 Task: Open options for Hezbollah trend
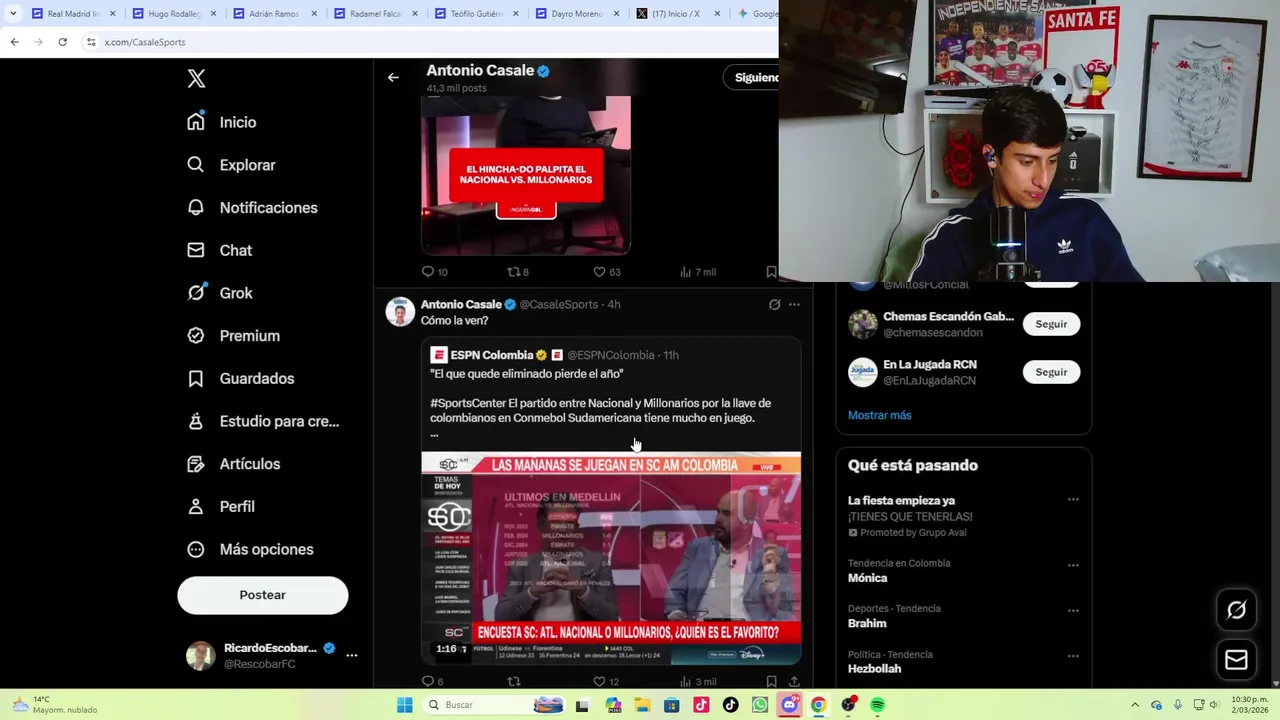(1073, 657)
